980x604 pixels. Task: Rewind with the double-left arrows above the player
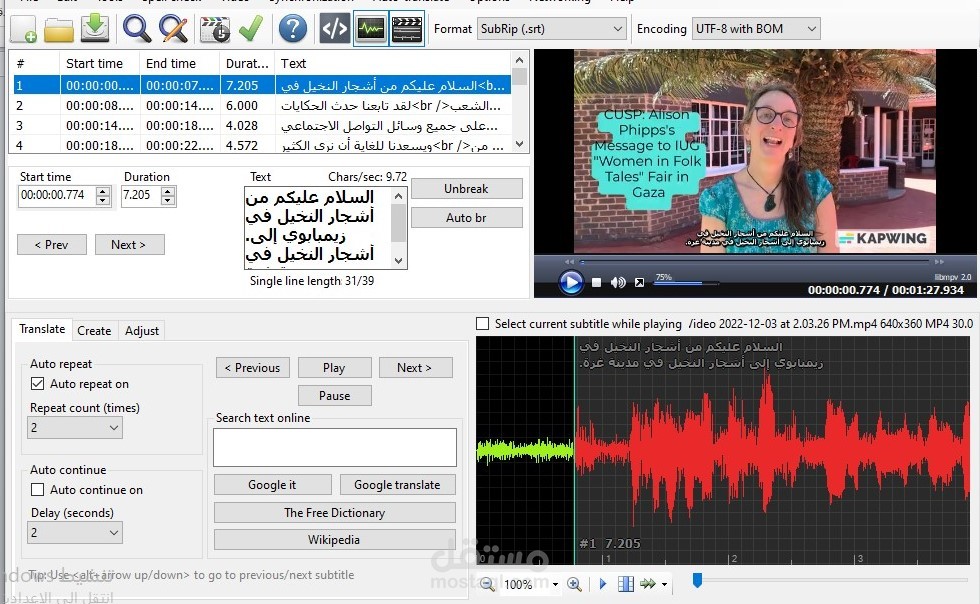tap(569, 262)
